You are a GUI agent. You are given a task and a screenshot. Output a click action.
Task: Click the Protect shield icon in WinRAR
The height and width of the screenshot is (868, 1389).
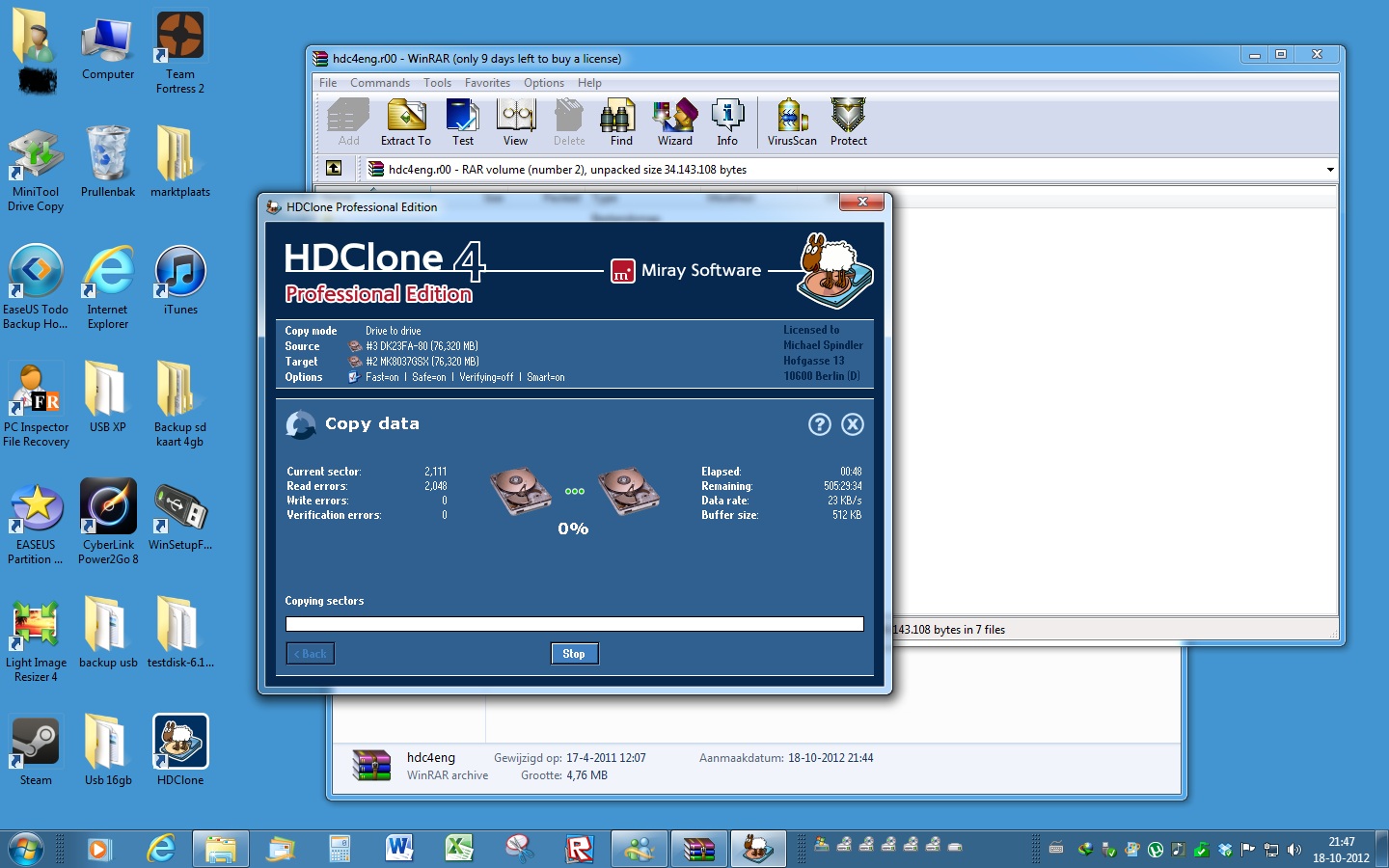coord(849,122)
